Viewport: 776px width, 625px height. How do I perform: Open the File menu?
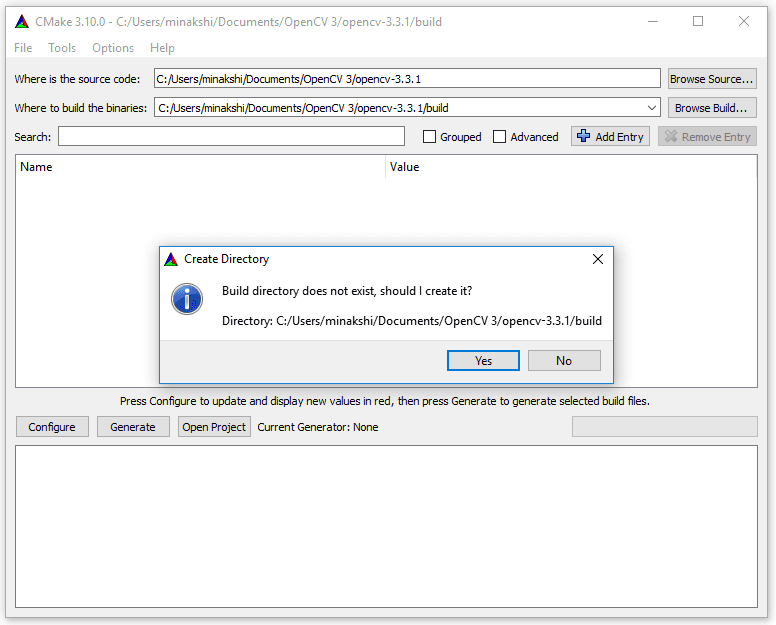[x=23, y=48]
